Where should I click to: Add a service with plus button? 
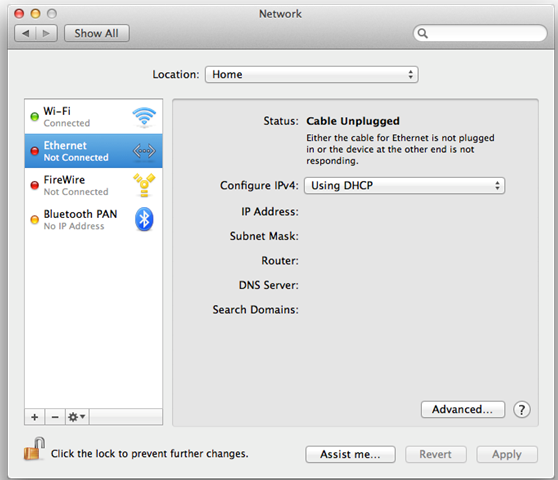click(x=35, y=417)
